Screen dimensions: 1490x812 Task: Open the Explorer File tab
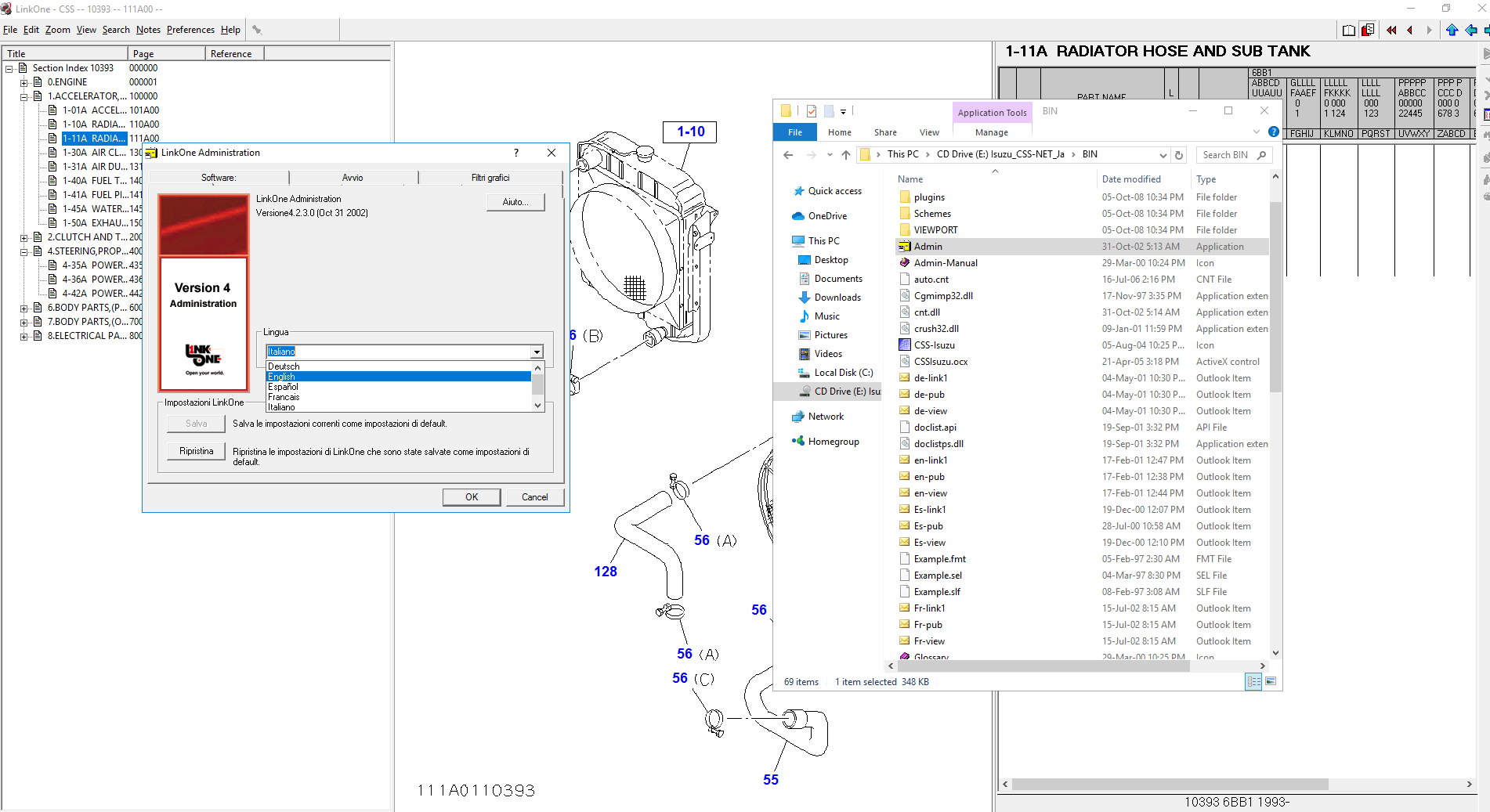795,132
